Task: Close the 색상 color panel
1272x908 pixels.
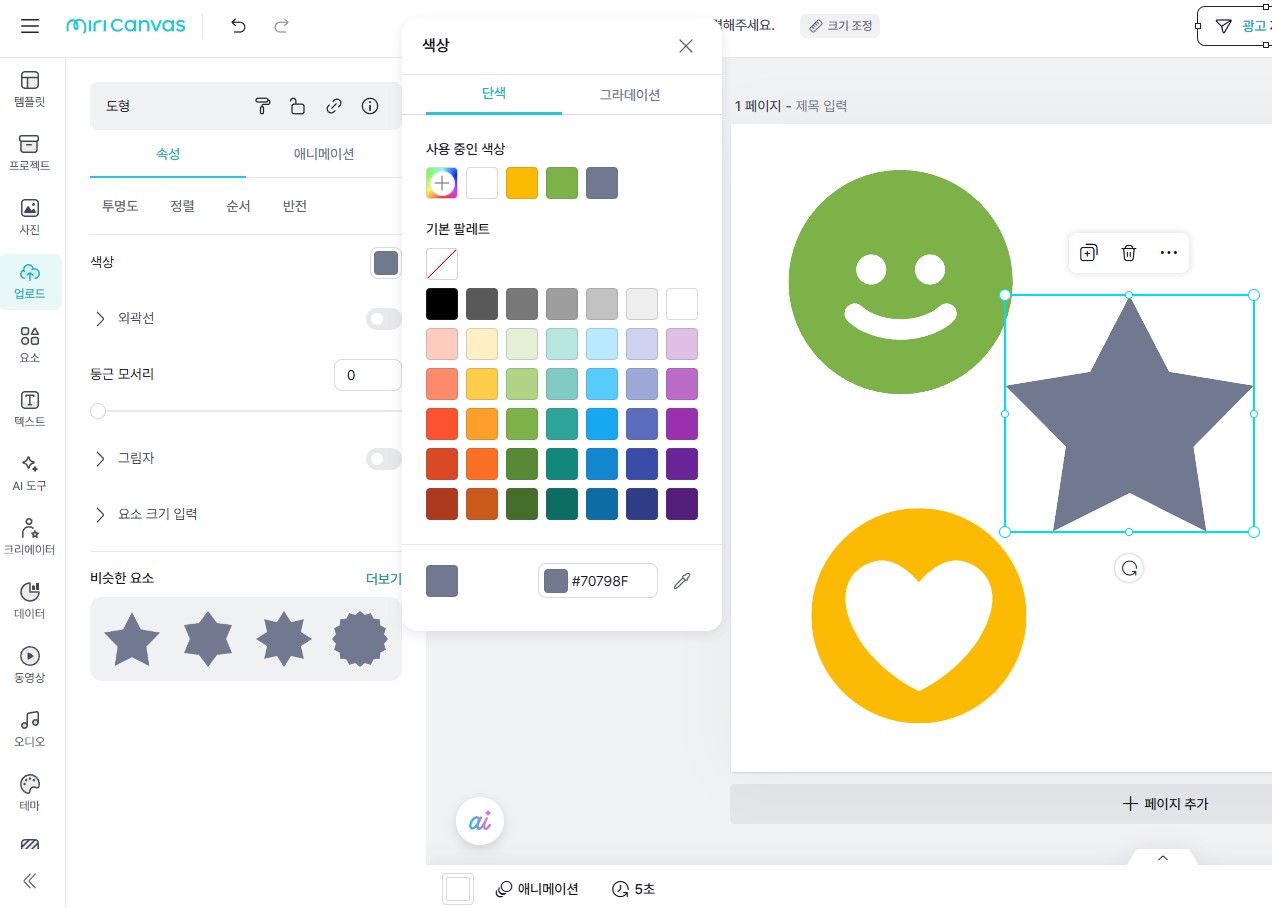Action: tap(686, 46)
